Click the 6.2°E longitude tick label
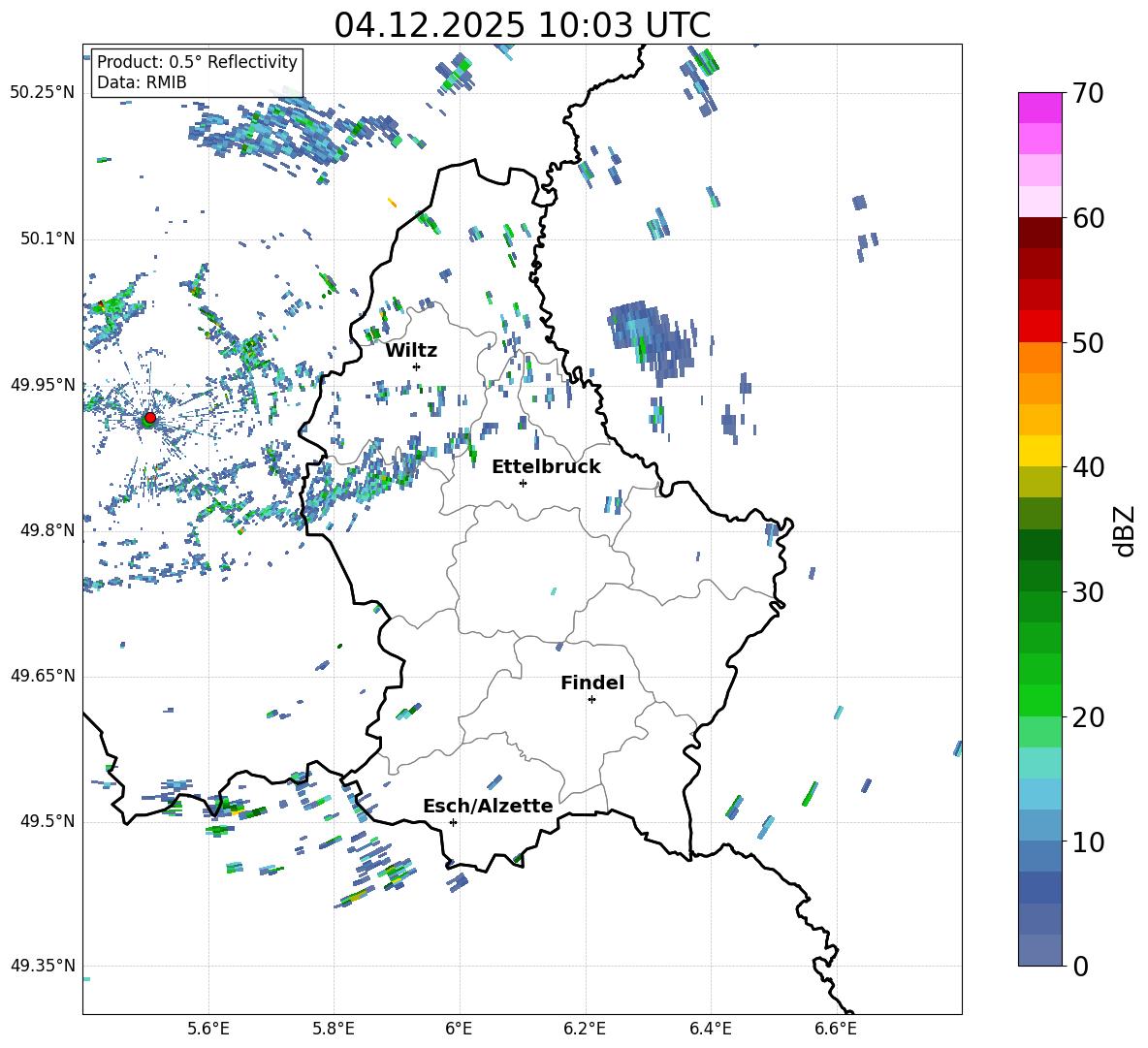Viewport: 1148px width, 1048px height. coord(586,1029)
